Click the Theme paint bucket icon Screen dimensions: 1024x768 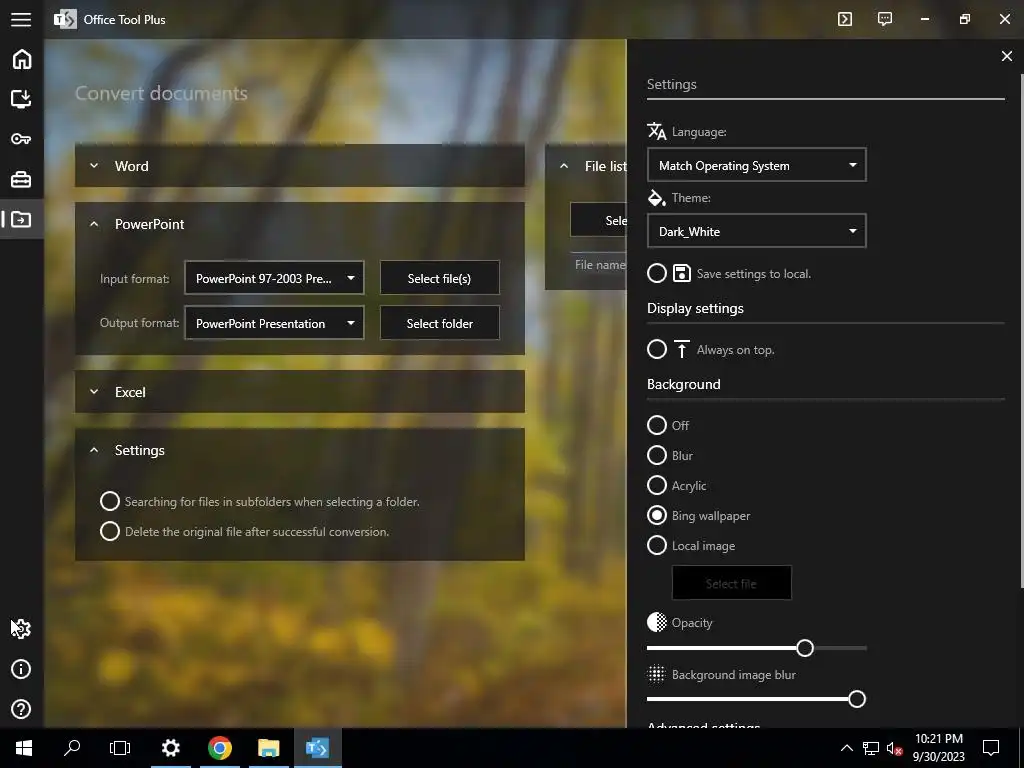pyautogui.click(x=656, y=197)
